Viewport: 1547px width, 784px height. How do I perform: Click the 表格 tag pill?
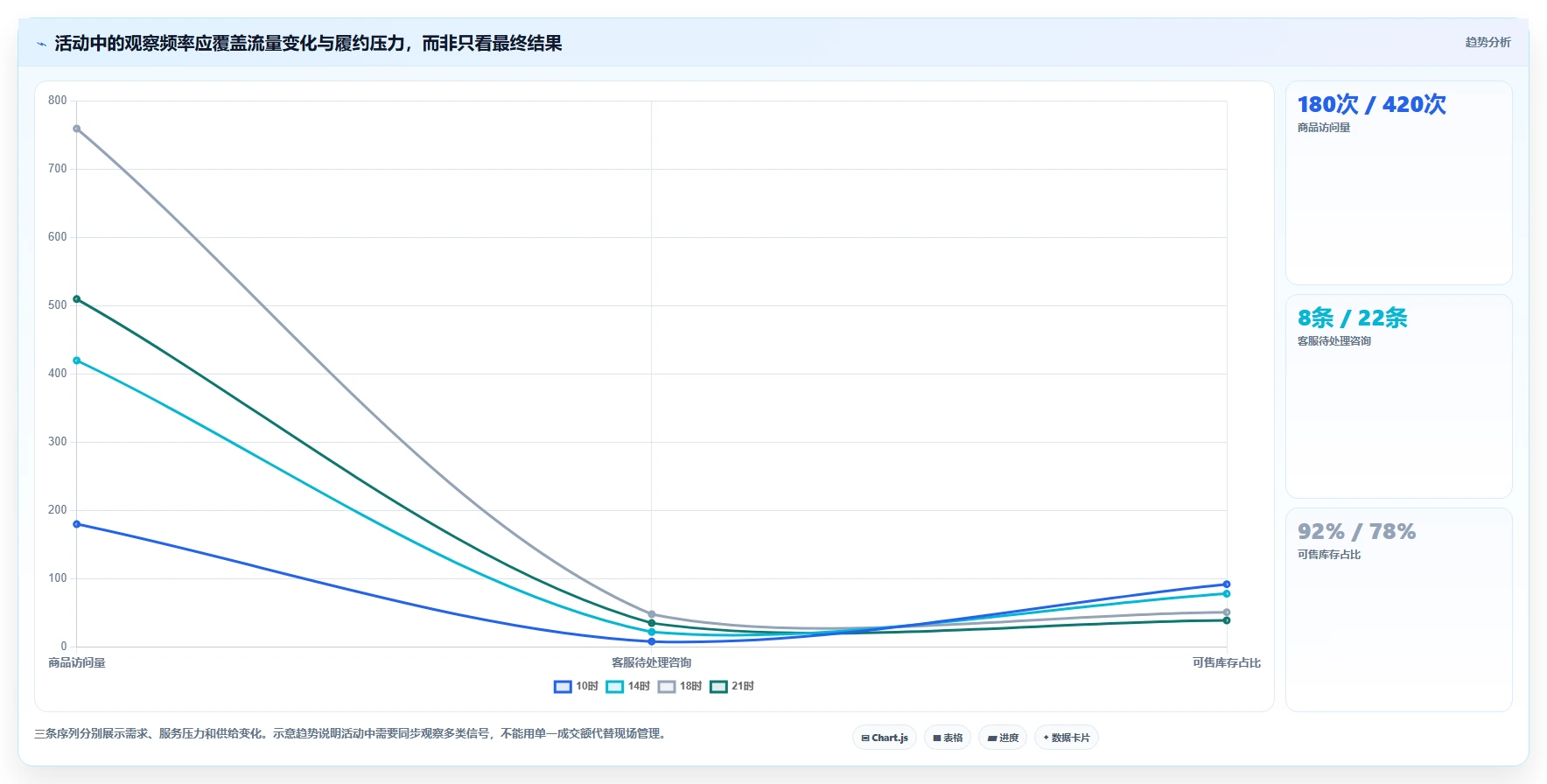(x=948, y=738)
